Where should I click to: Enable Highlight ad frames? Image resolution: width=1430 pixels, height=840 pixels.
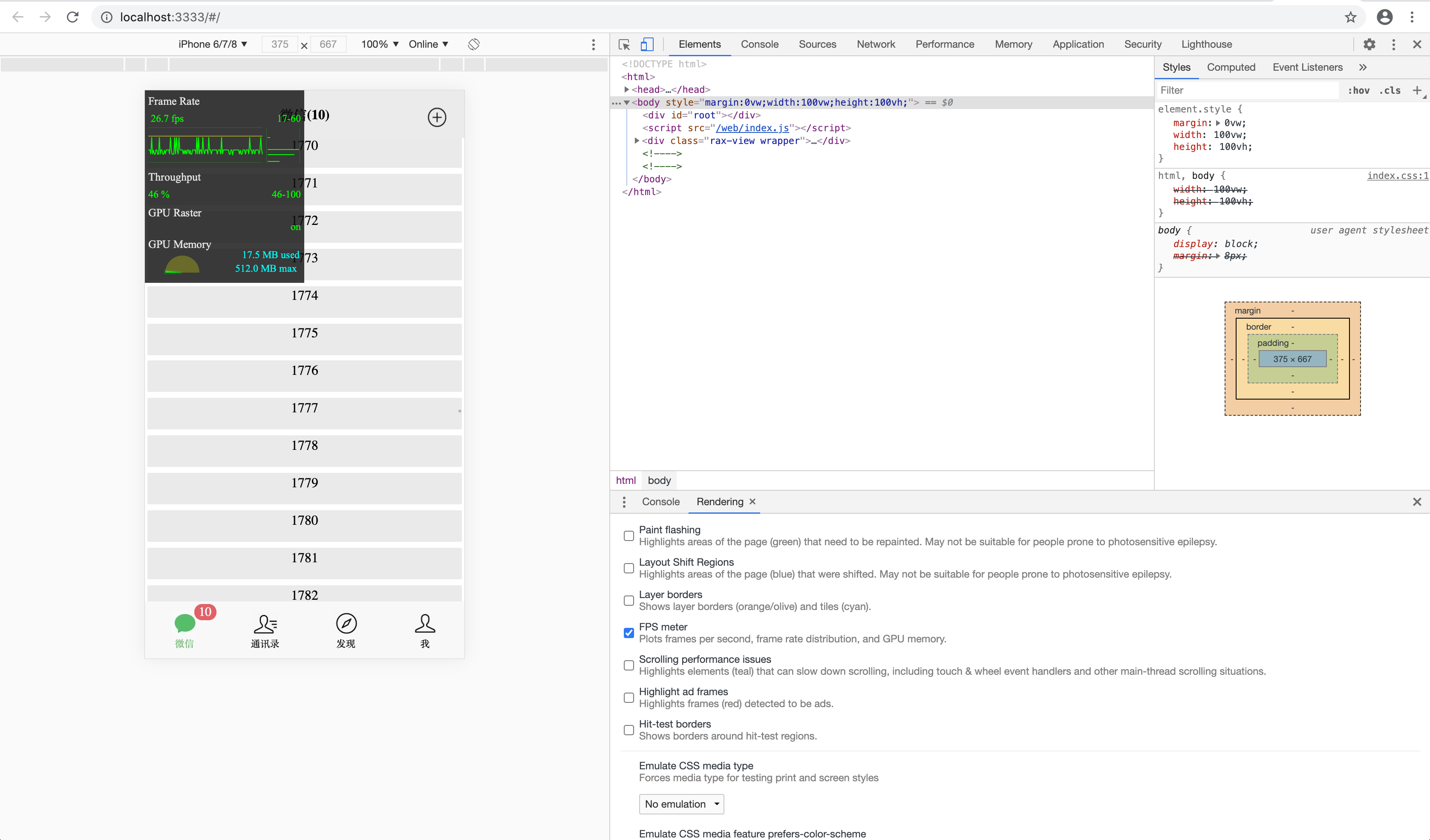point(629,698)
